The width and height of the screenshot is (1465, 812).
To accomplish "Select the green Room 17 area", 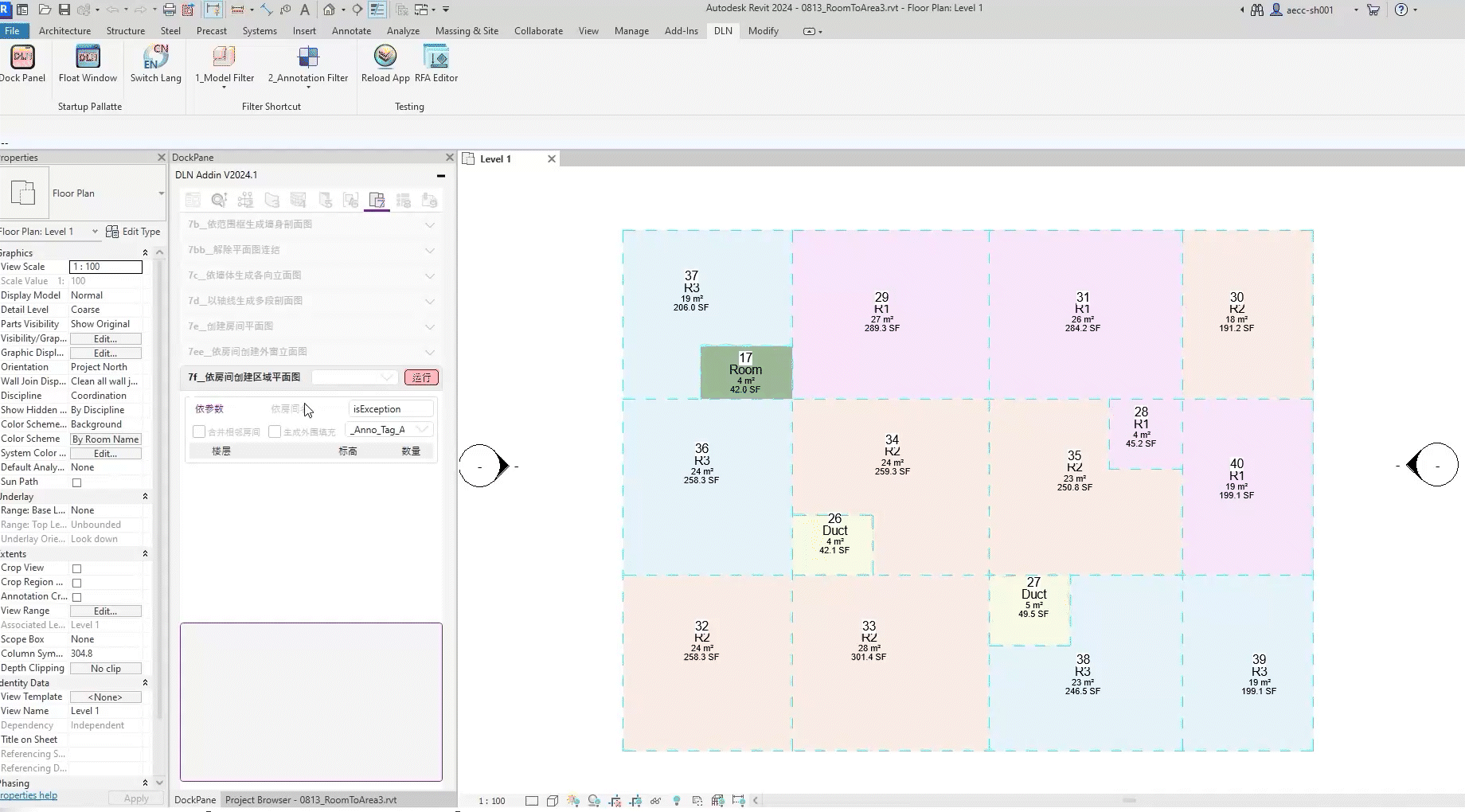I will tap(746, 373).
